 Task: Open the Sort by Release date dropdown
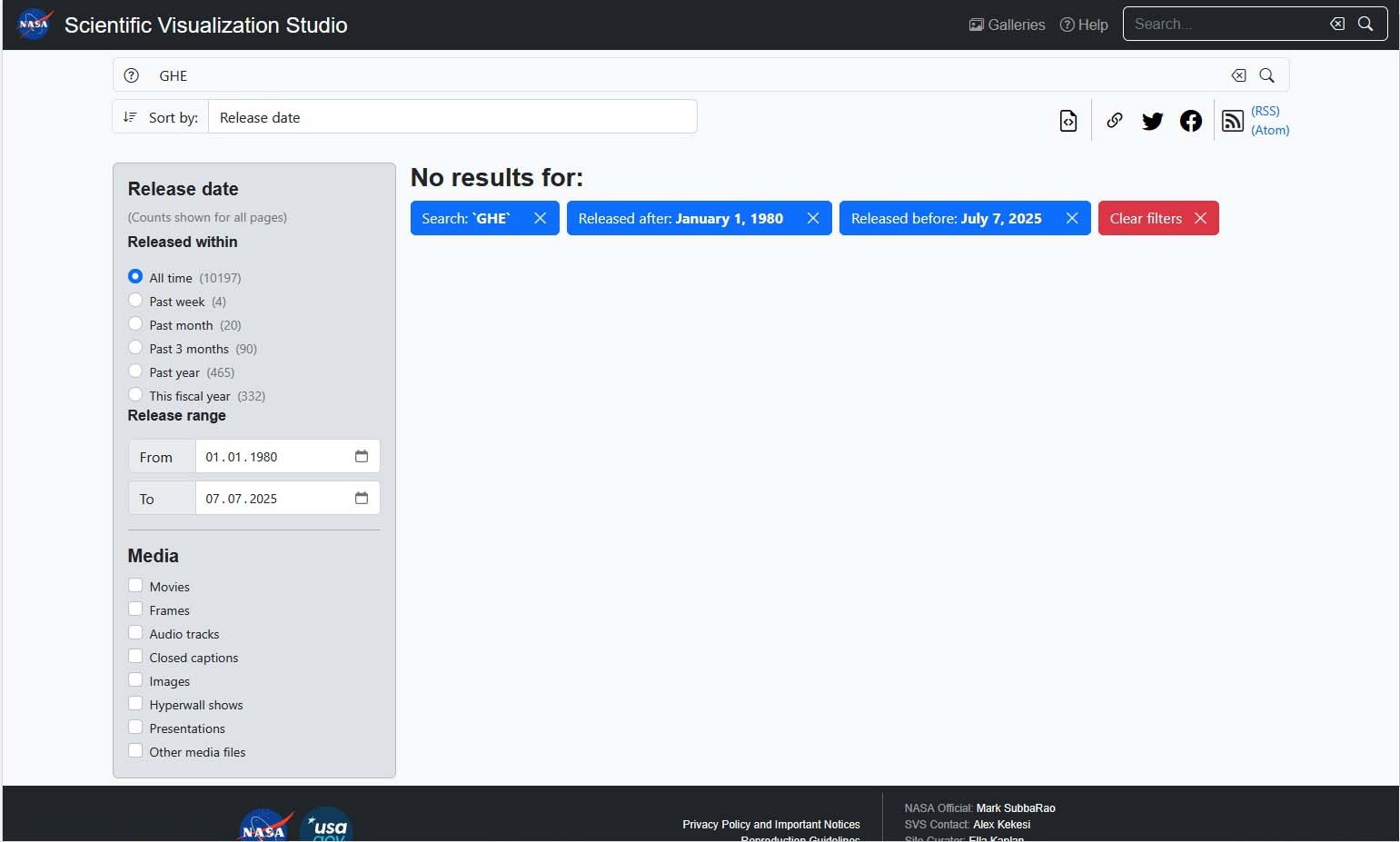(x=452, y=117)
